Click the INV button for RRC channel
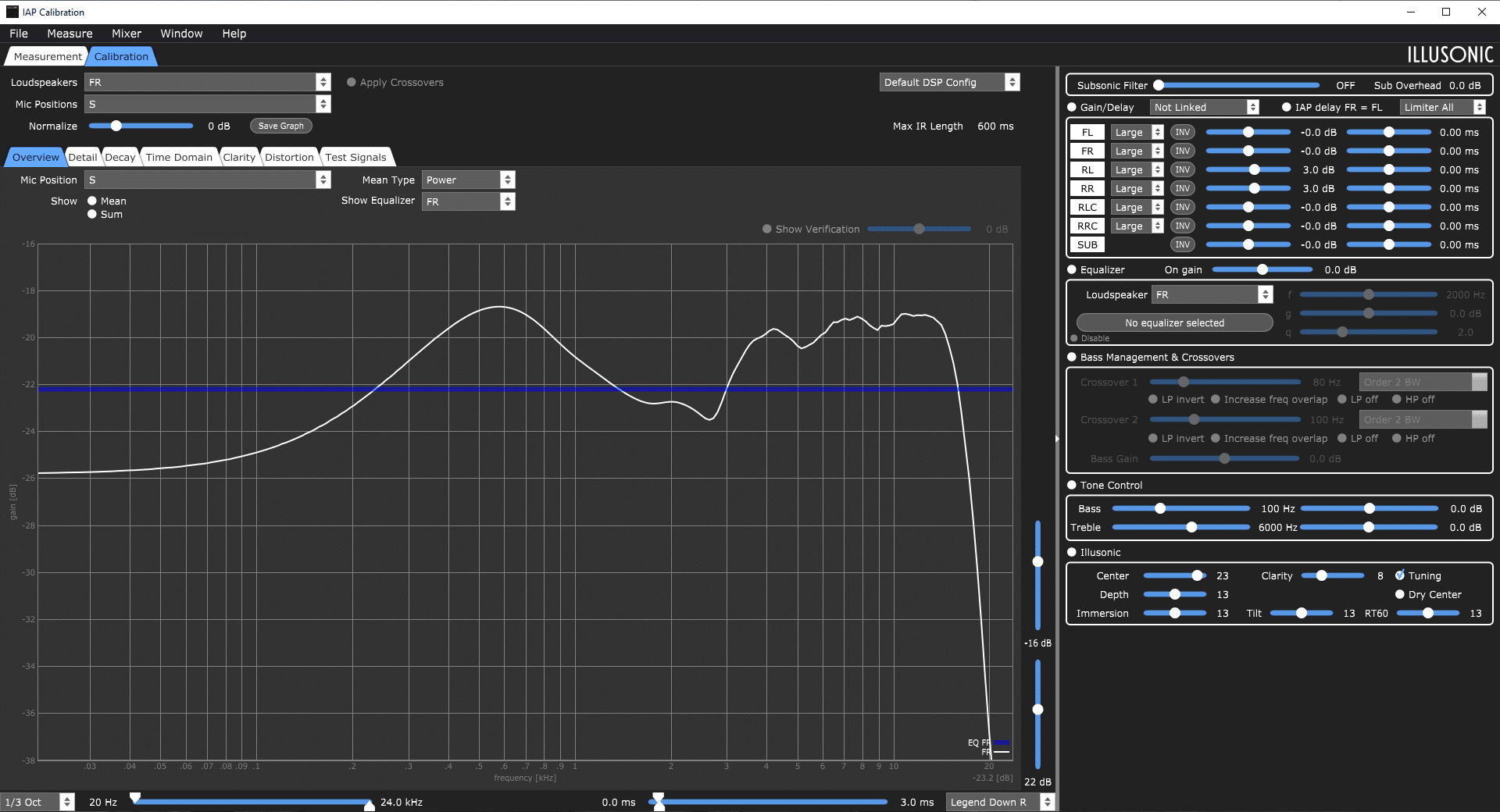Screen dimensions: 1500x812 click(x=1182, y=226)
